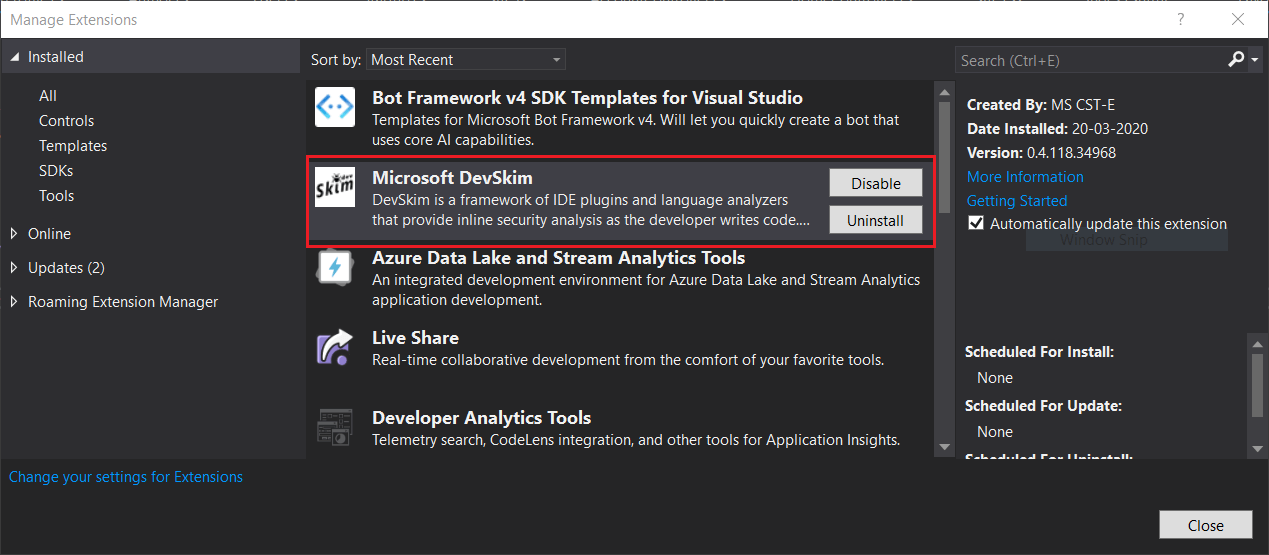Viewport: 1269px width, 555px height.
Task: Click the extension list scrollbar thumb
Action: pos(944,158)
